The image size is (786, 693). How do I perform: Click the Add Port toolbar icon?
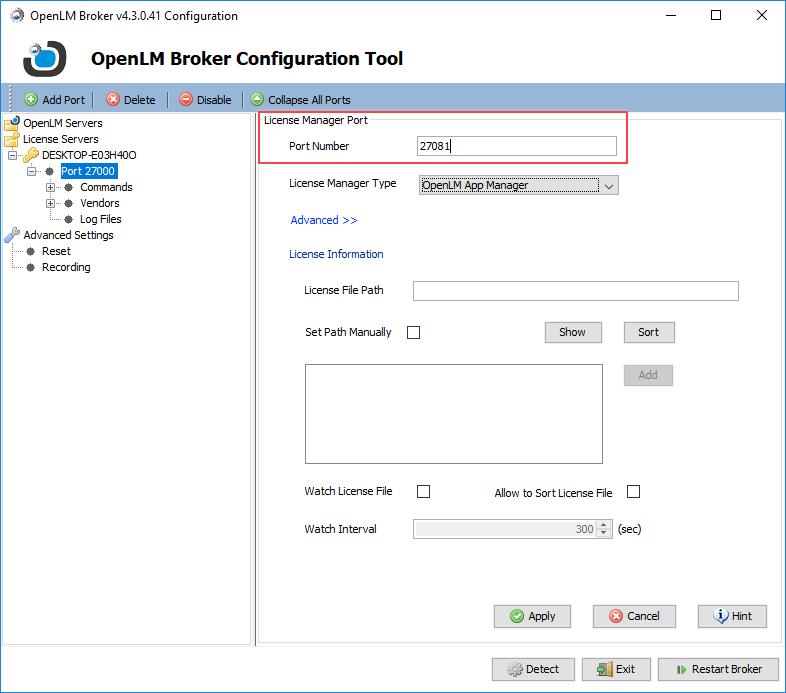31,100
